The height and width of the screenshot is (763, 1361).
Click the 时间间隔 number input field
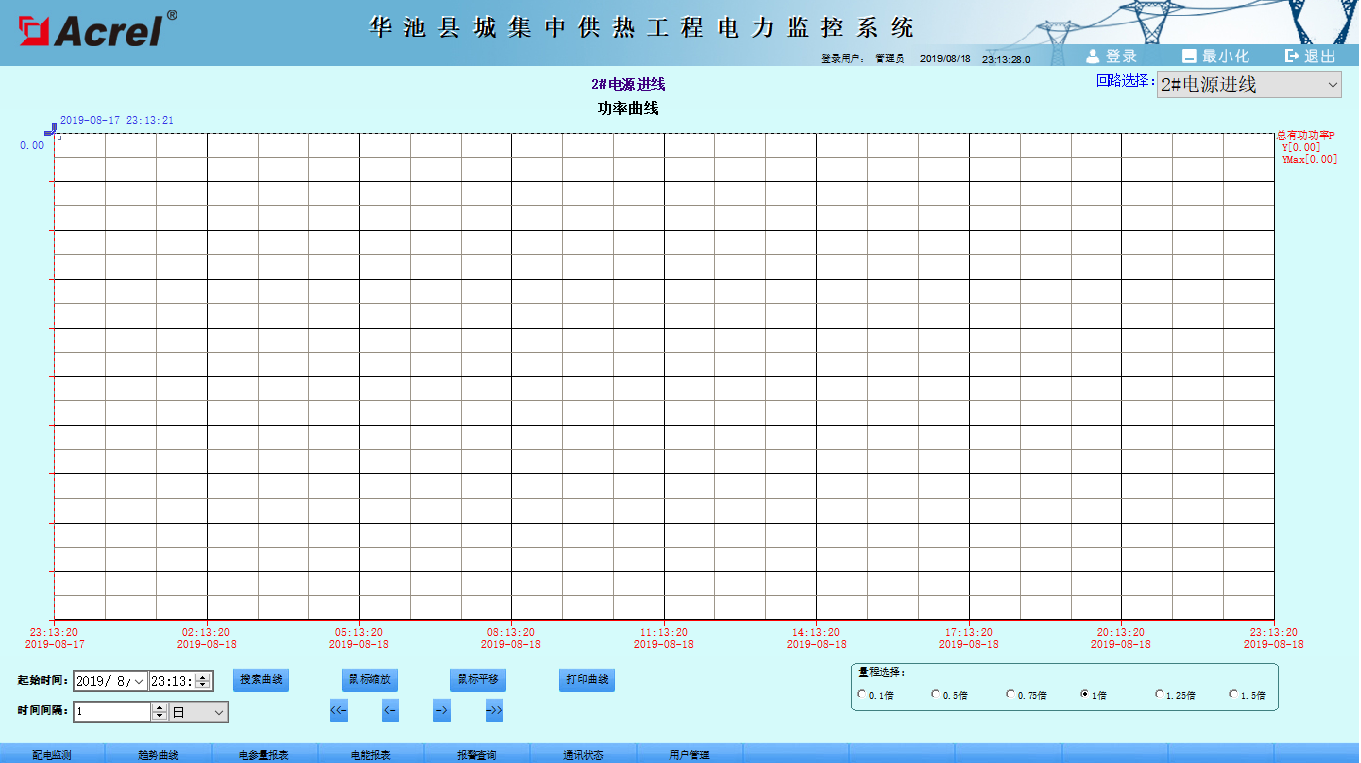(x=112, y=712)
